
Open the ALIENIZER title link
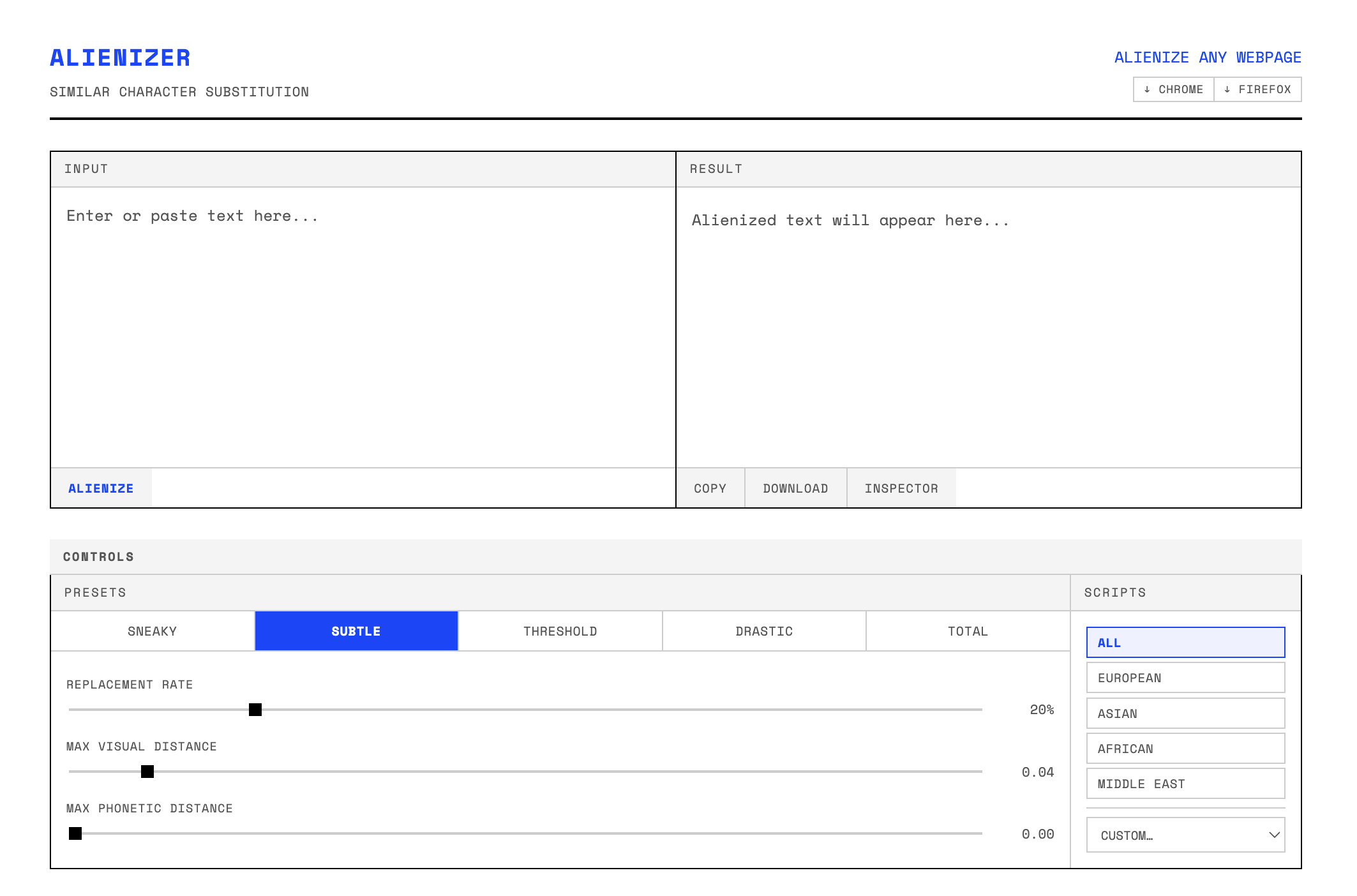coord(120,58)
